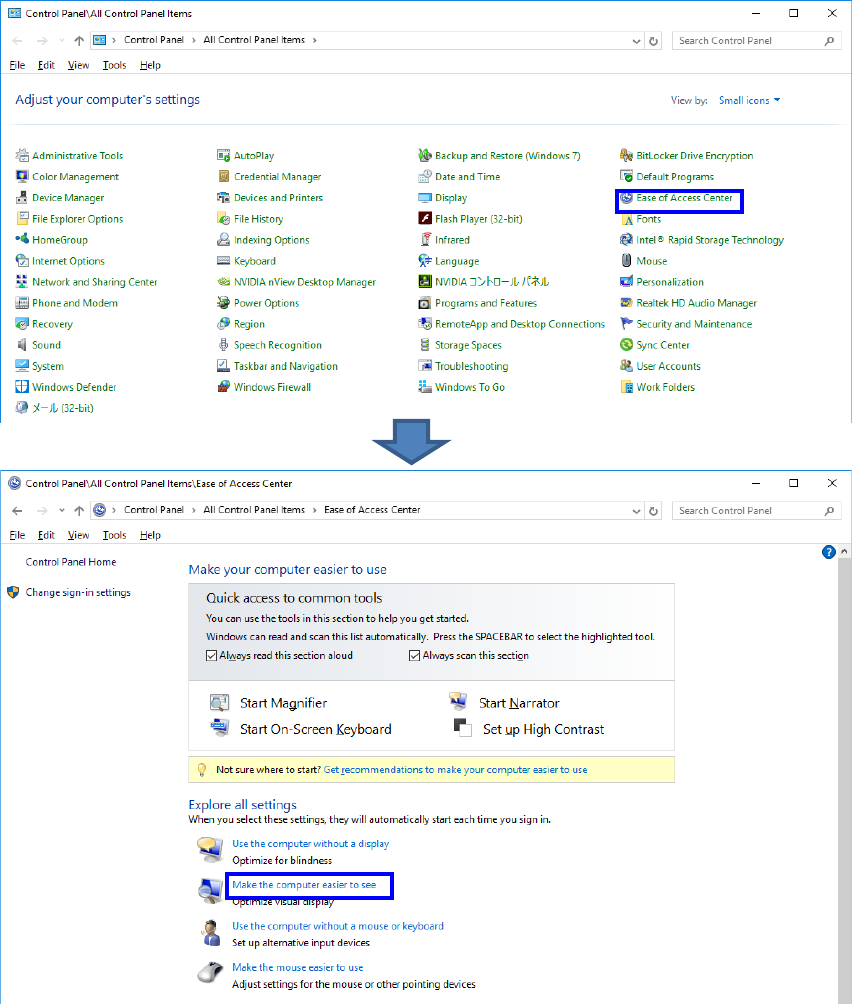Open Use computer without mouse or keyboard
852x1004 pixels.
click(x=338, y=926)
